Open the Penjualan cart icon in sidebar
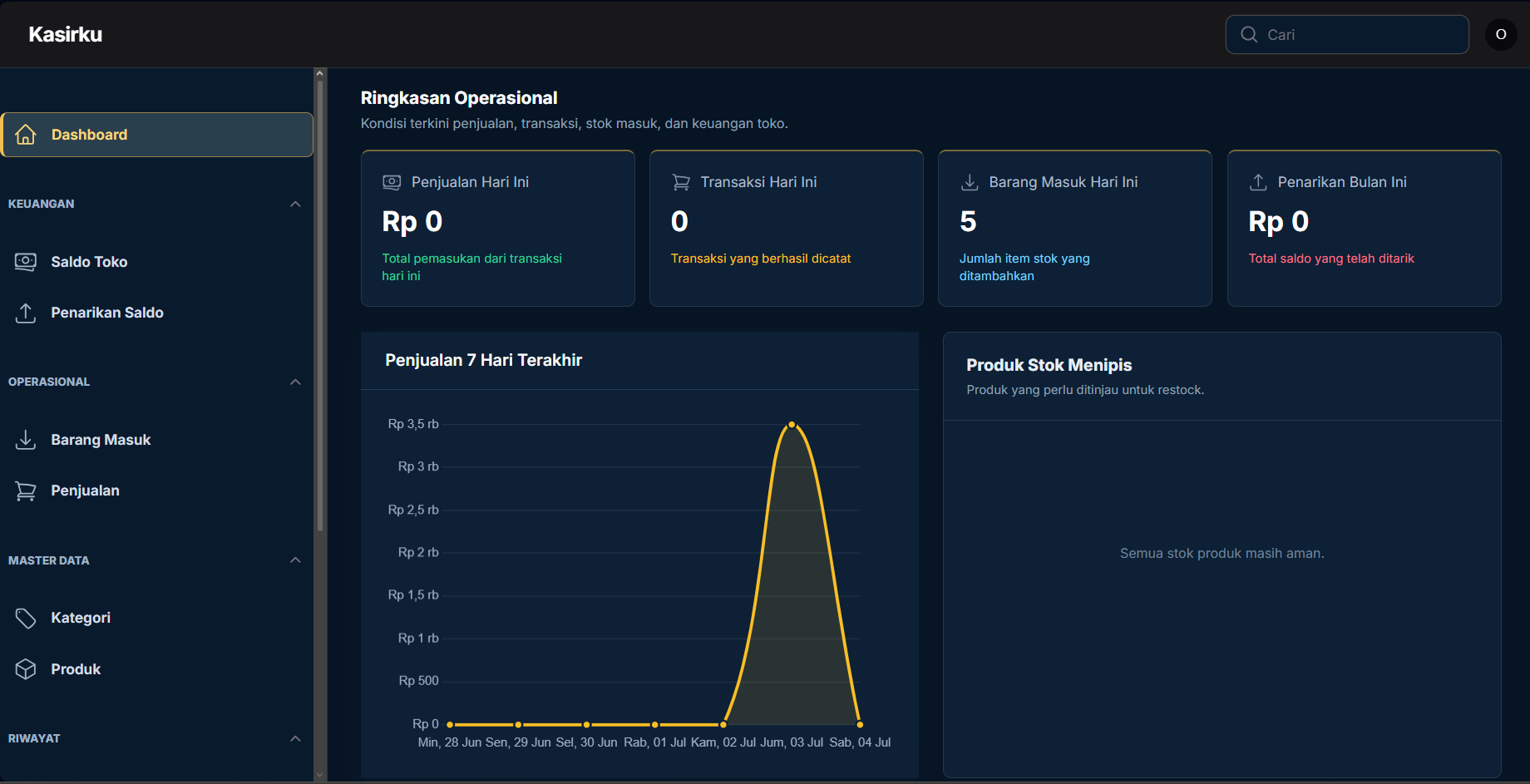The height and width of the screenshot is (784, 1530). 26,491
